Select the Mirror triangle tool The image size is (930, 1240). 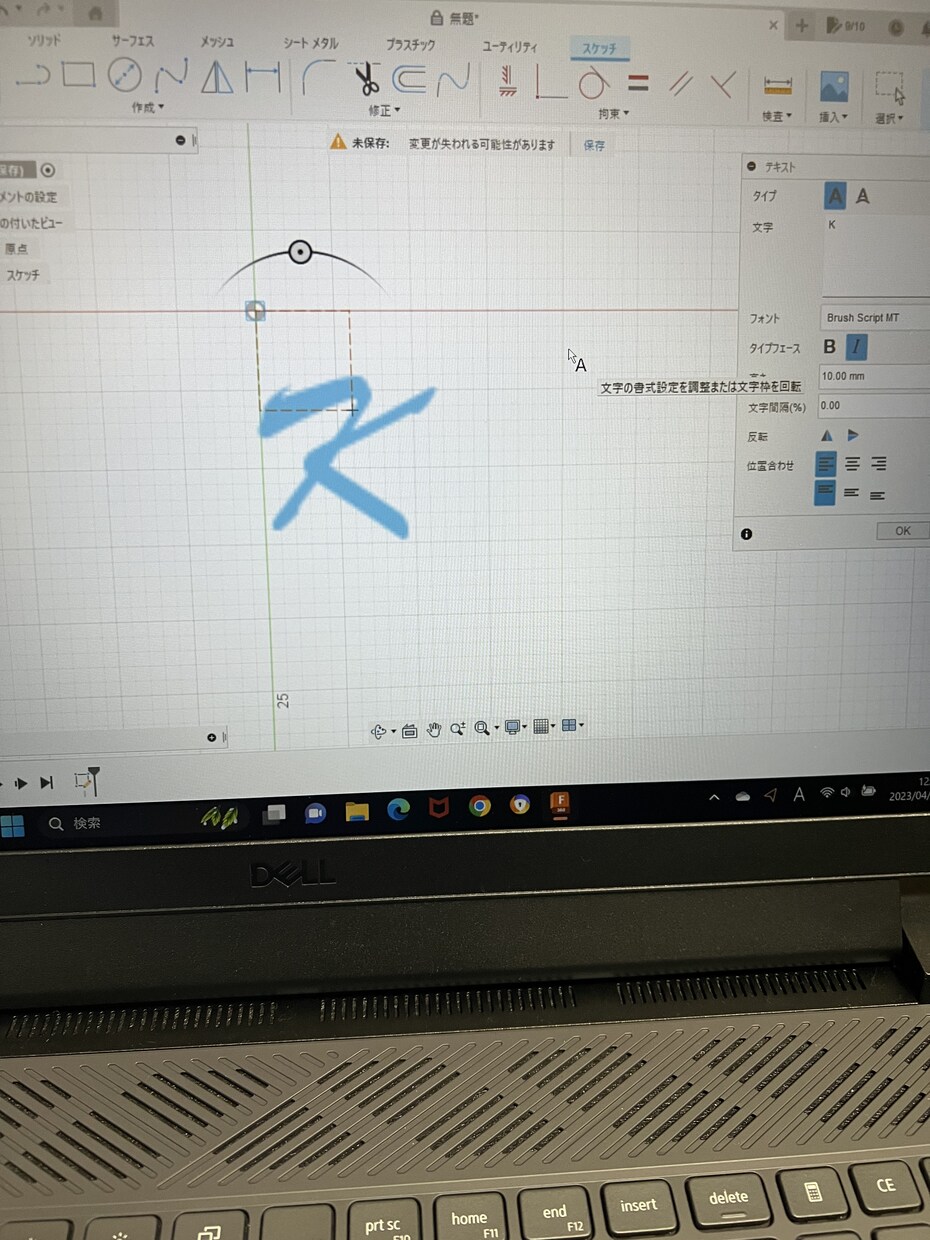coord(216,76)
